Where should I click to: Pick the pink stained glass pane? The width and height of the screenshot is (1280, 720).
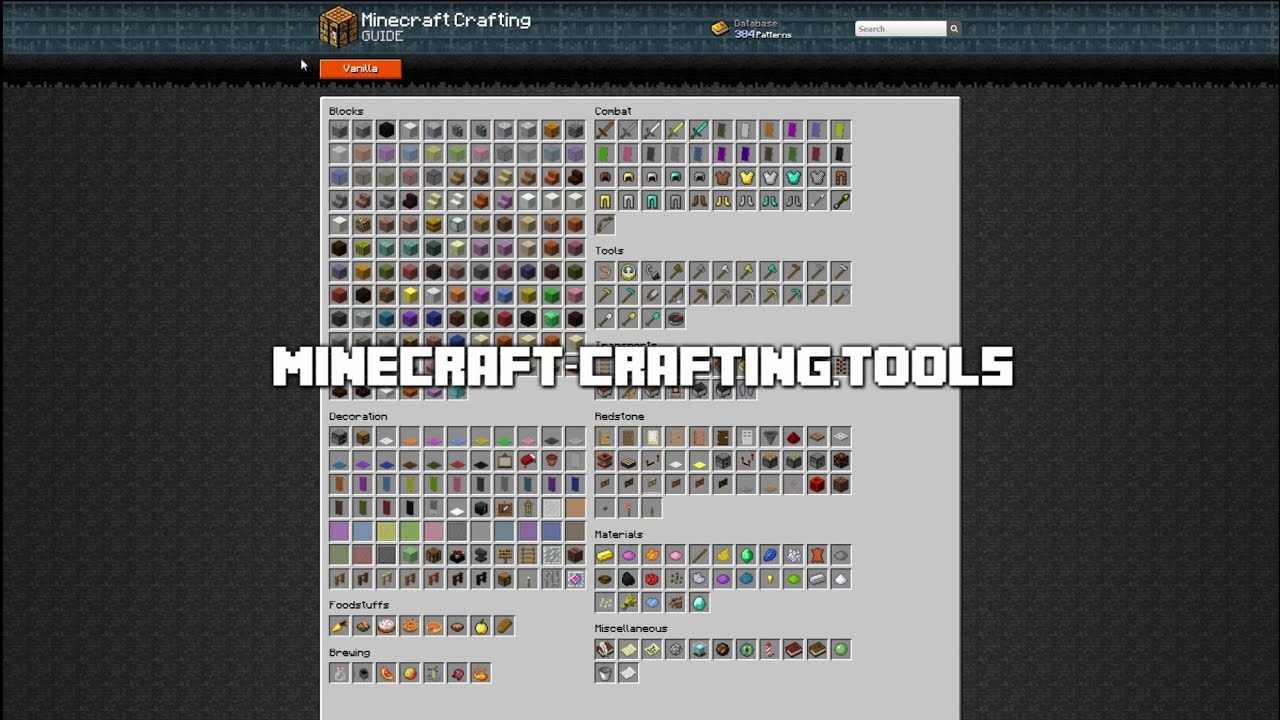point(433,532)
